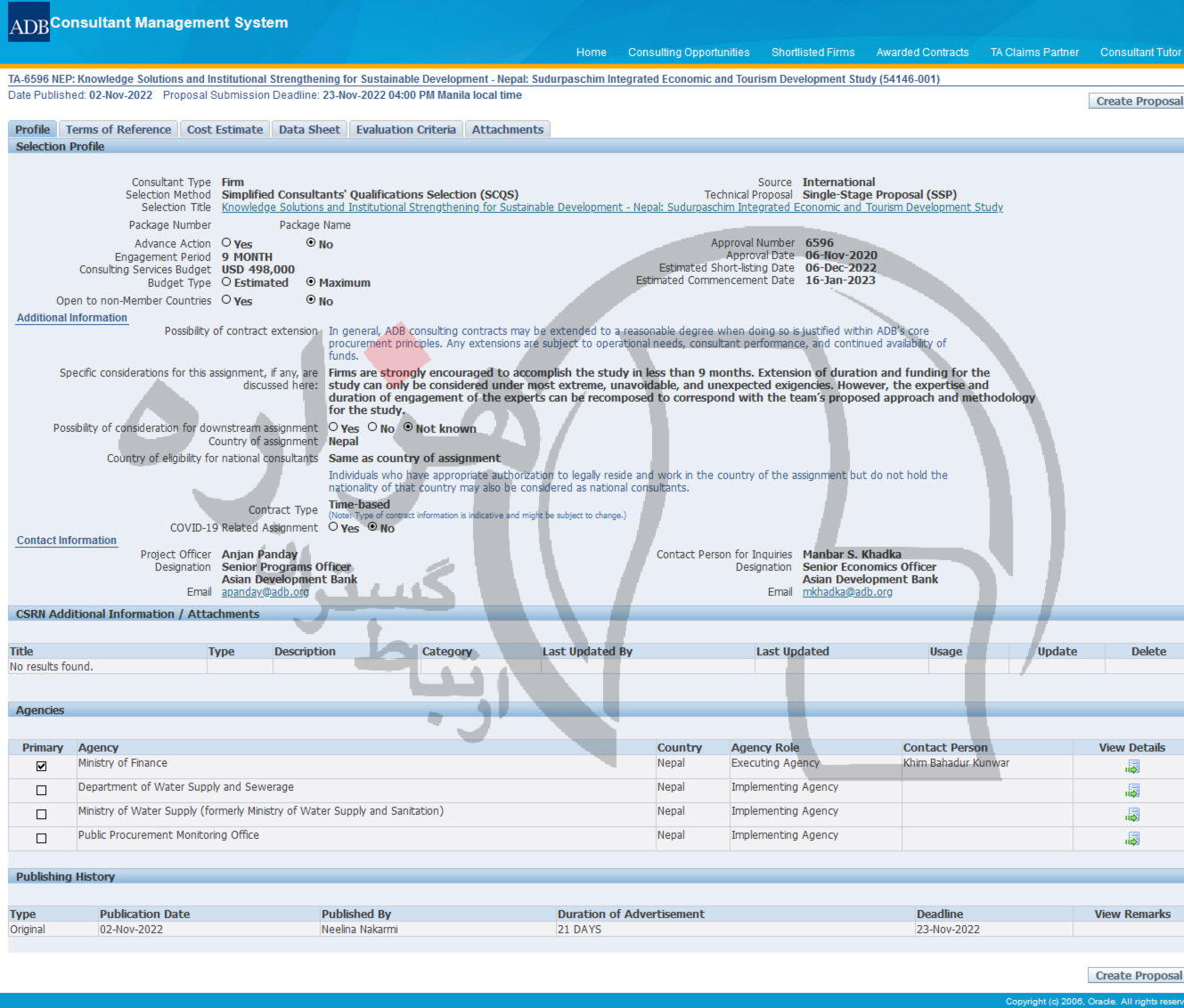This screenshot has width=1184, height=1008.
Task: Click Anjan Panday project officer name
Action: pyautogui.click(x=259, y=555)
